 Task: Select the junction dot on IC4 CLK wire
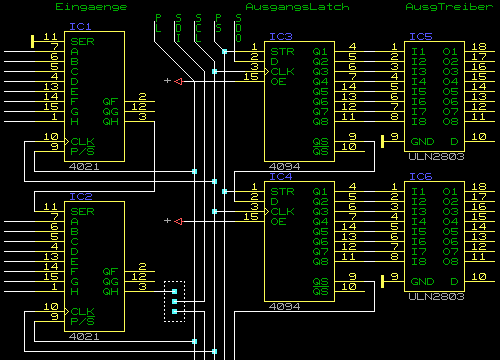pos(214,211)
